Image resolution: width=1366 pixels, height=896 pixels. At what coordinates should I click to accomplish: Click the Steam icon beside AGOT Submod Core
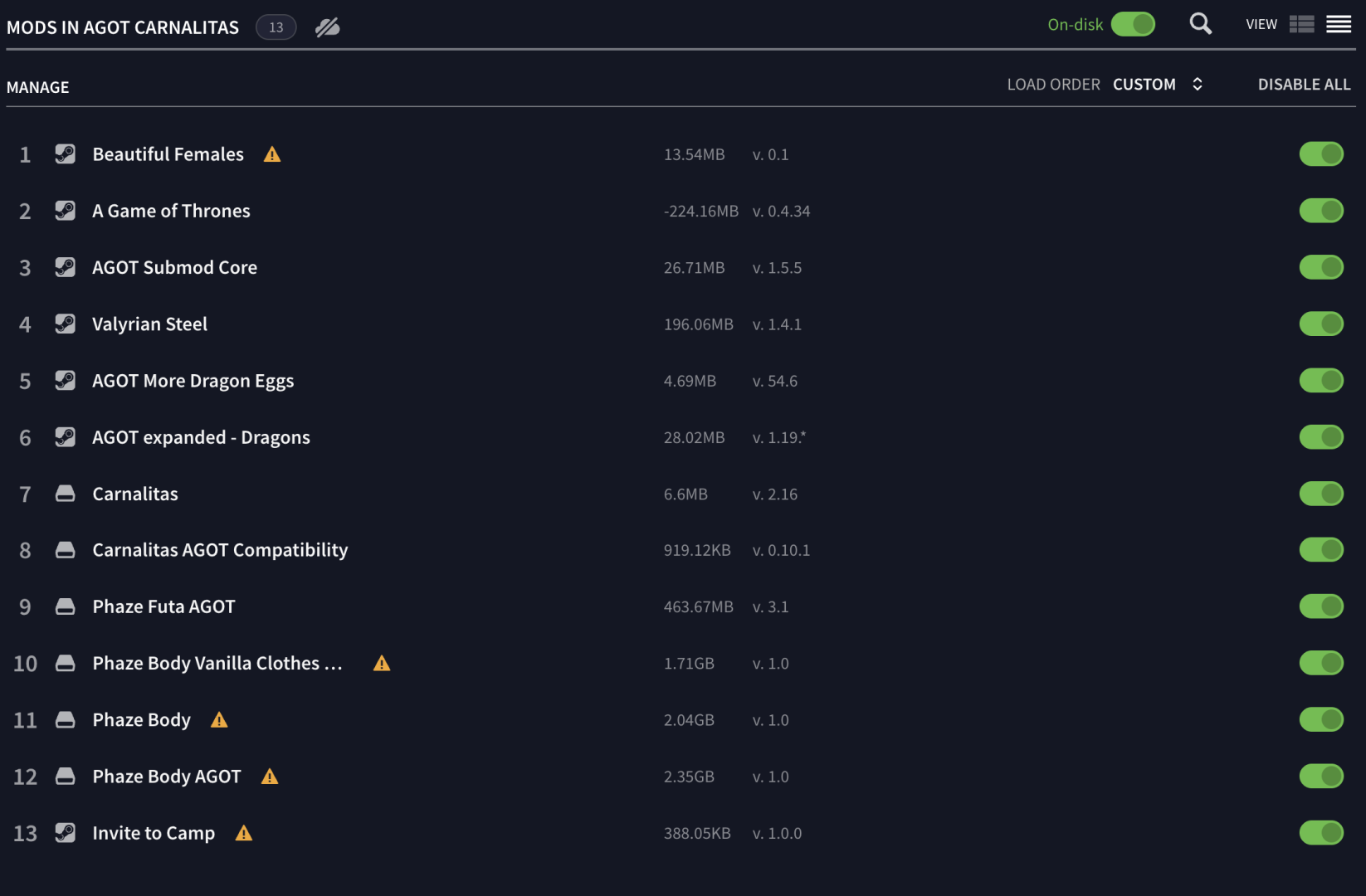[x=65, y=267]
